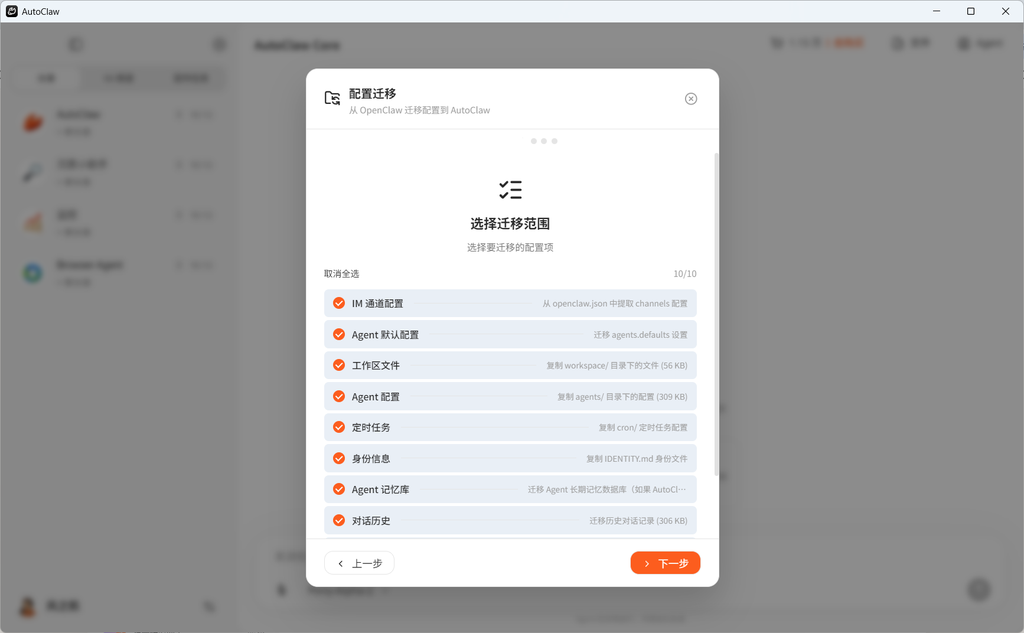
Task: Close the 配置迁移 dialog with the X icon
Action: tap(690, 99)
